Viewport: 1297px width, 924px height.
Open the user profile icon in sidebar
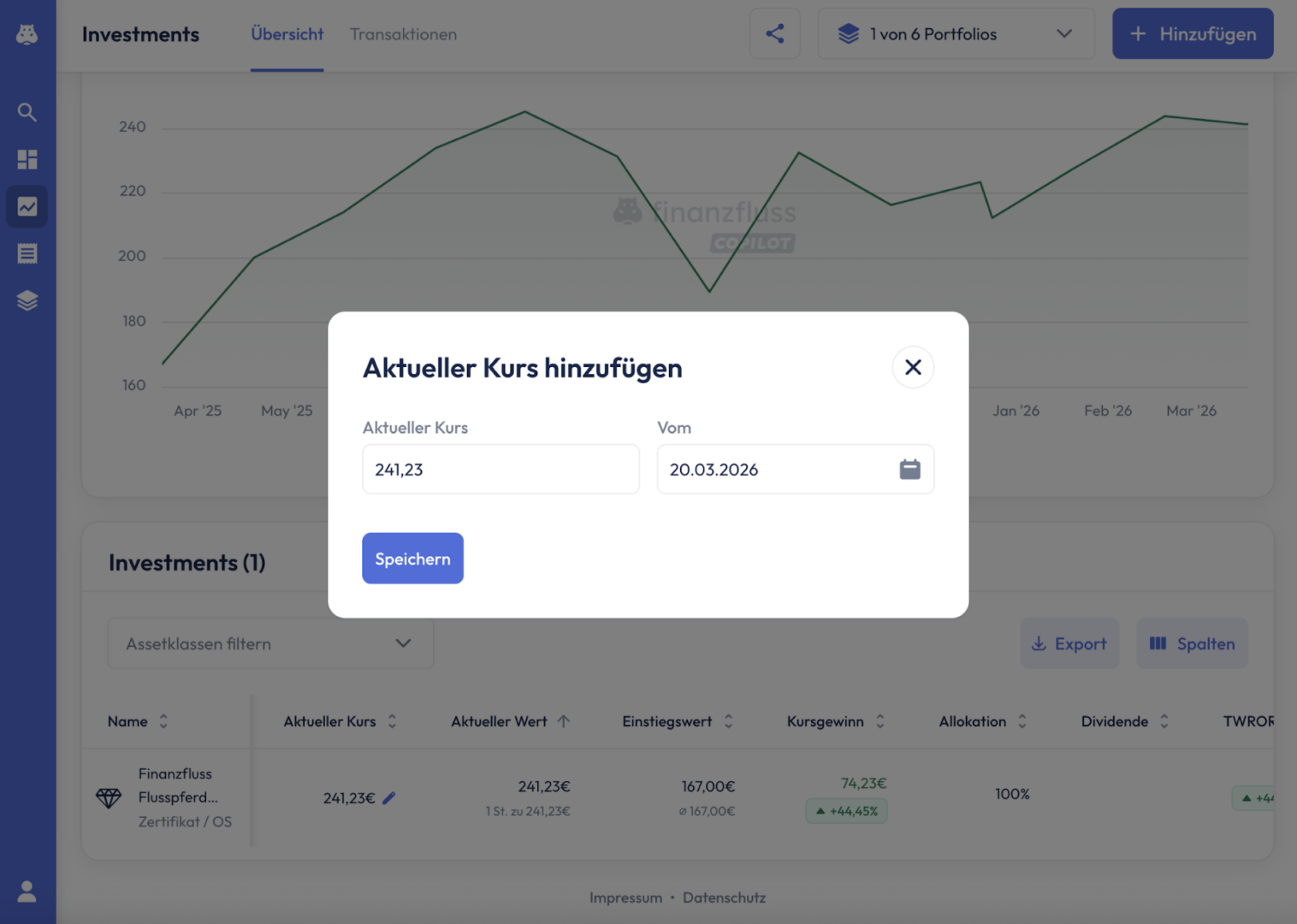(x=27, y=891)
